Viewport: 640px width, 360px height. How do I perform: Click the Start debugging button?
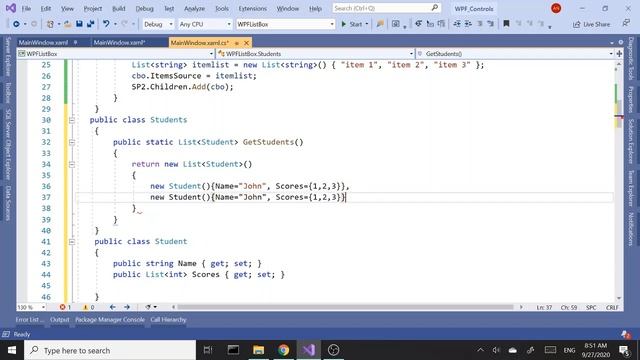[352, 24]
